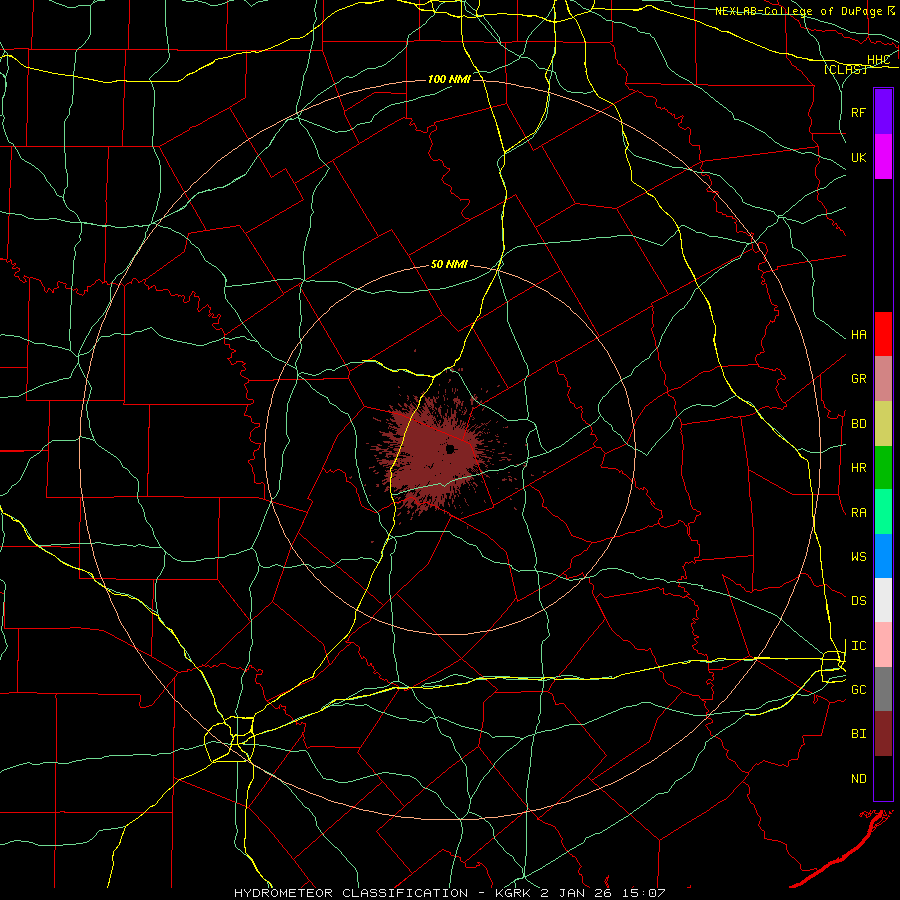Image resolution: width=900 pixels, height=900 pixels.
Task: Click the BD yellow legend swatch
Action: tap(883, 424)
